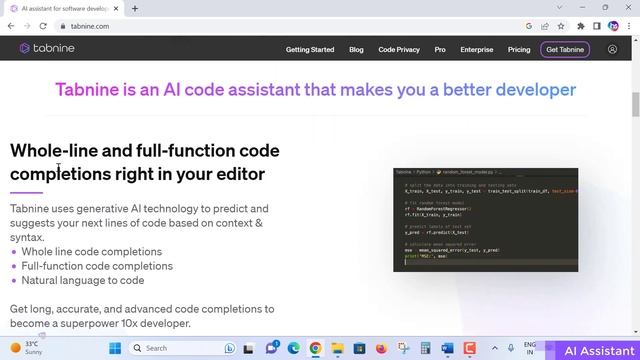Open File Explorer from taskbar
This screenshot has height=360, width=640.
pyautogui.click(x=338, y=348)
